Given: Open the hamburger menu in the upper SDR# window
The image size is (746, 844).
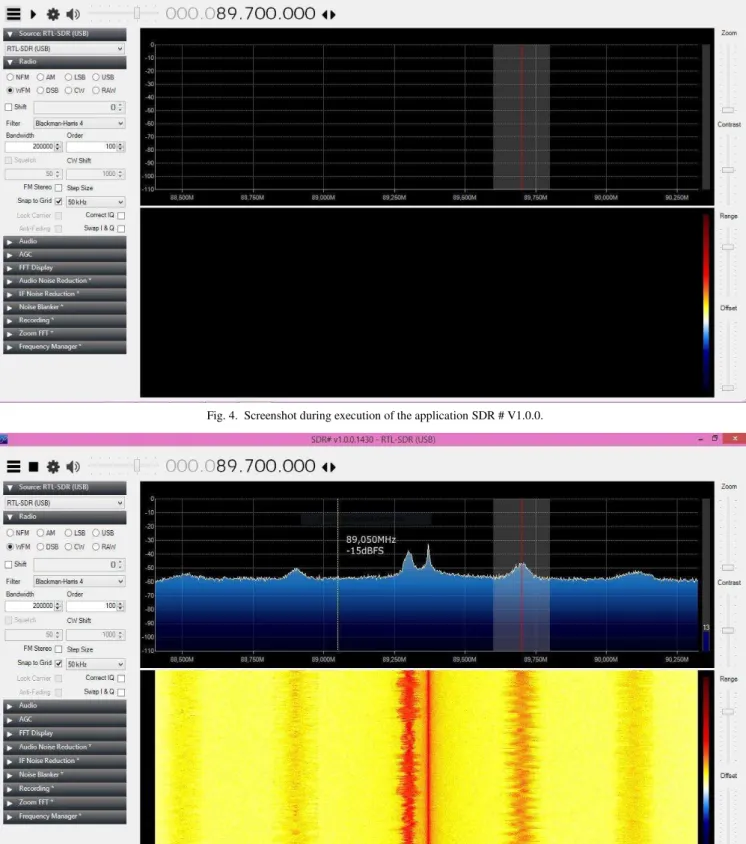Looking at the screenshot, I should (x=13, y=14).
